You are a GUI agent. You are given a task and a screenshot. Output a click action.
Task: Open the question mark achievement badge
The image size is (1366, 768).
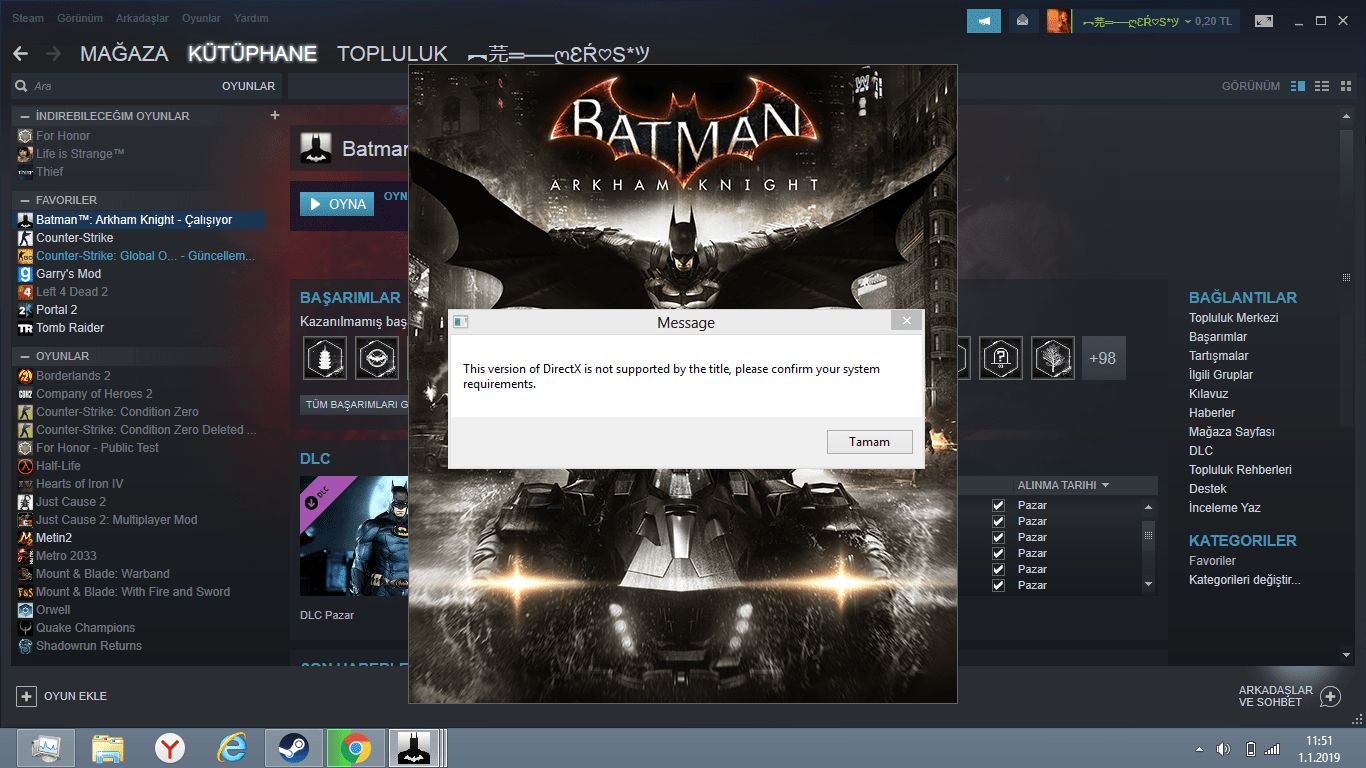1001,357
